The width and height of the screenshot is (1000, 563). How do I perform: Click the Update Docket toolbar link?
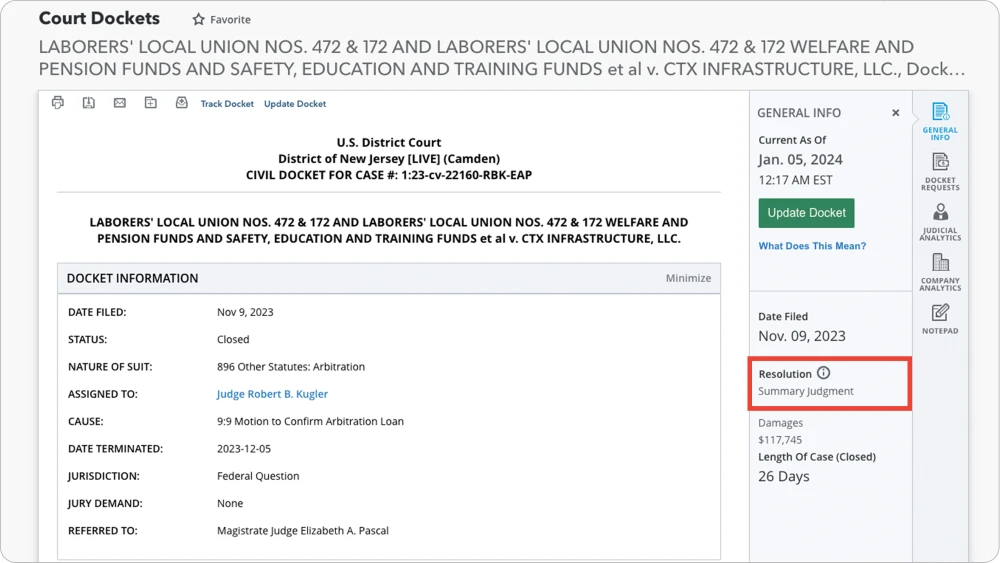click(x=295, y=104)
